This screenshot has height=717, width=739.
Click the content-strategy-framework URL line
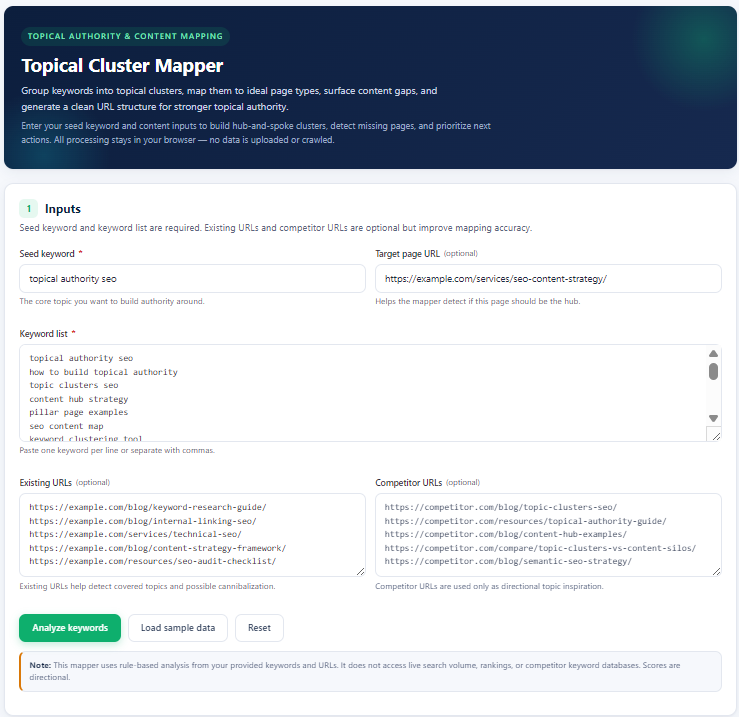(157, 548)
